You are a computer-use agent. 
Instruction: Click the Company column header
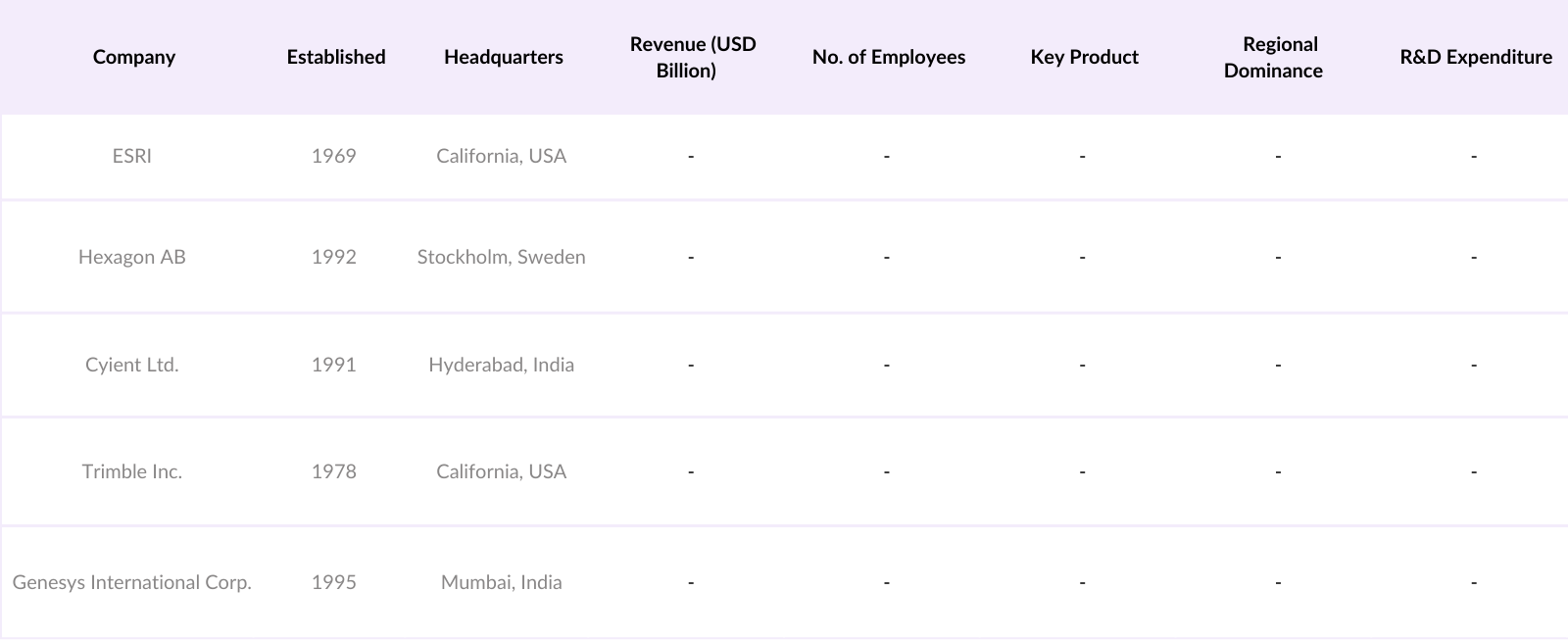tap(134, 57)
